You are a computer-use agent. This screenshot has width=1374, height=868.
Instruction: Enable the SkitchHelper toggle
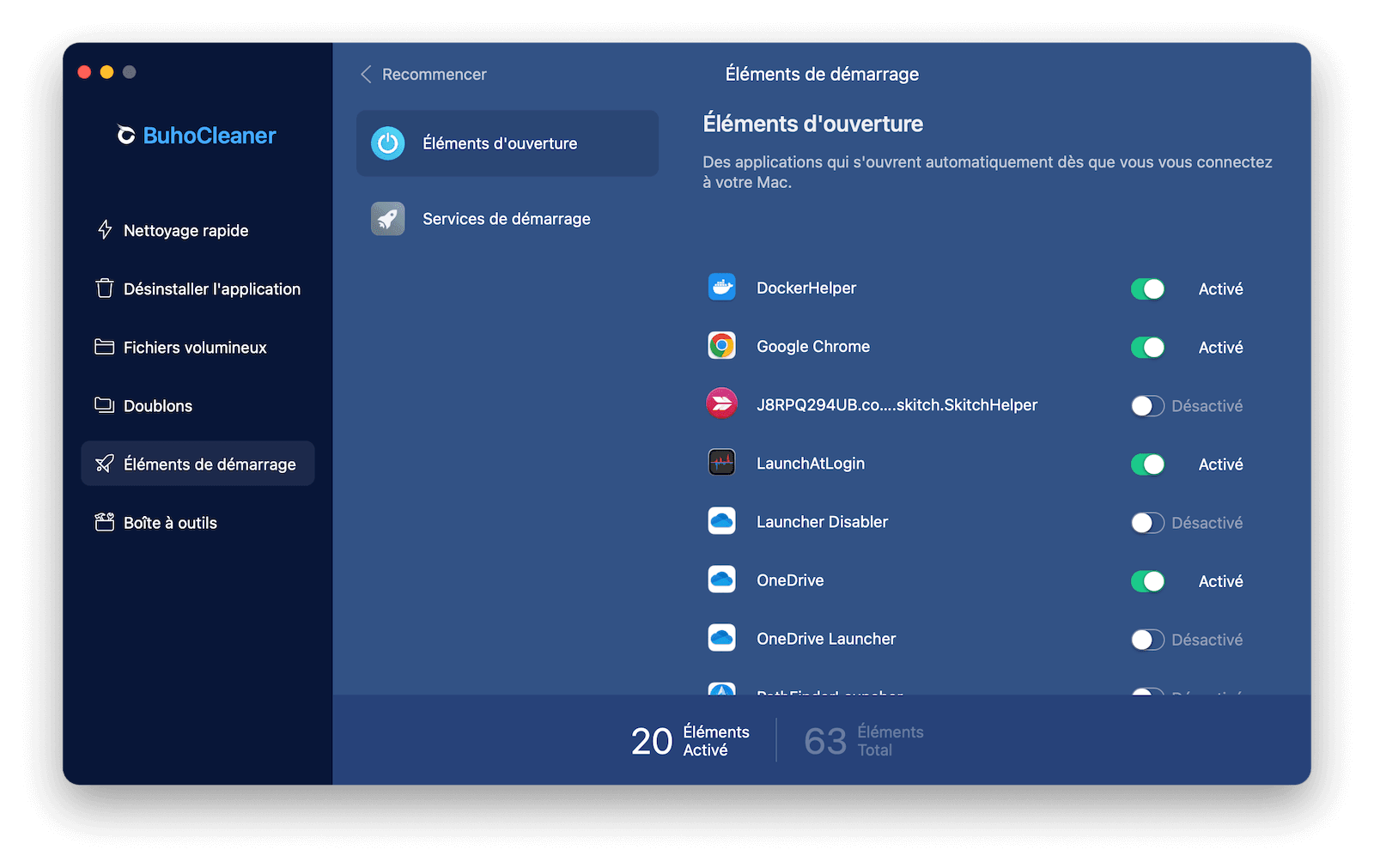tap(1148, 406)
